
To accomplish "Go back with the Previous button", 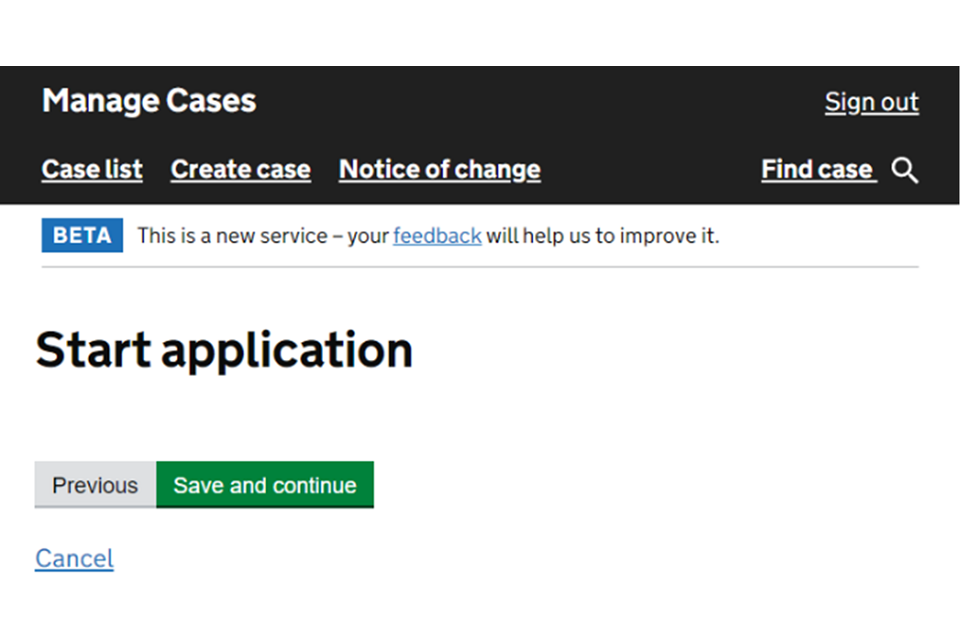I will coord(95,485).
